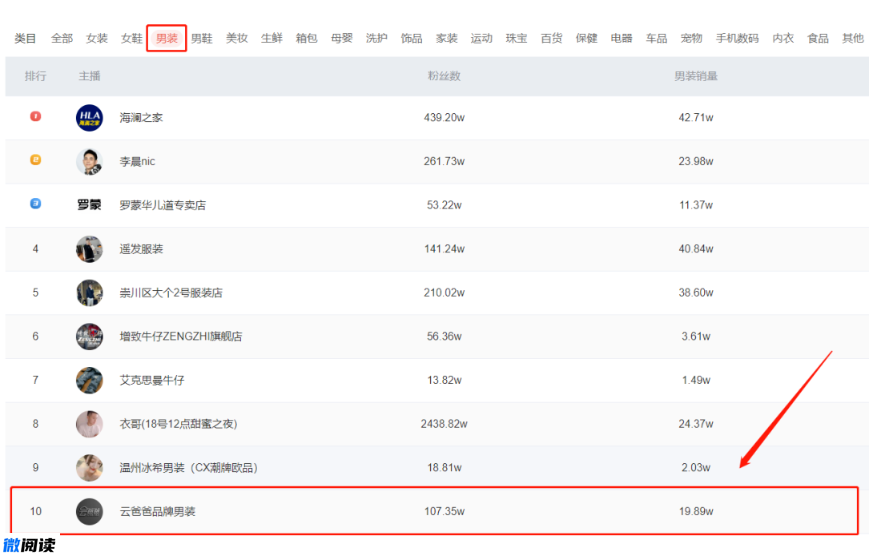Select the 其他 category tab
Image resolution: width=882 pixels, height=557 pixels.
853,38
